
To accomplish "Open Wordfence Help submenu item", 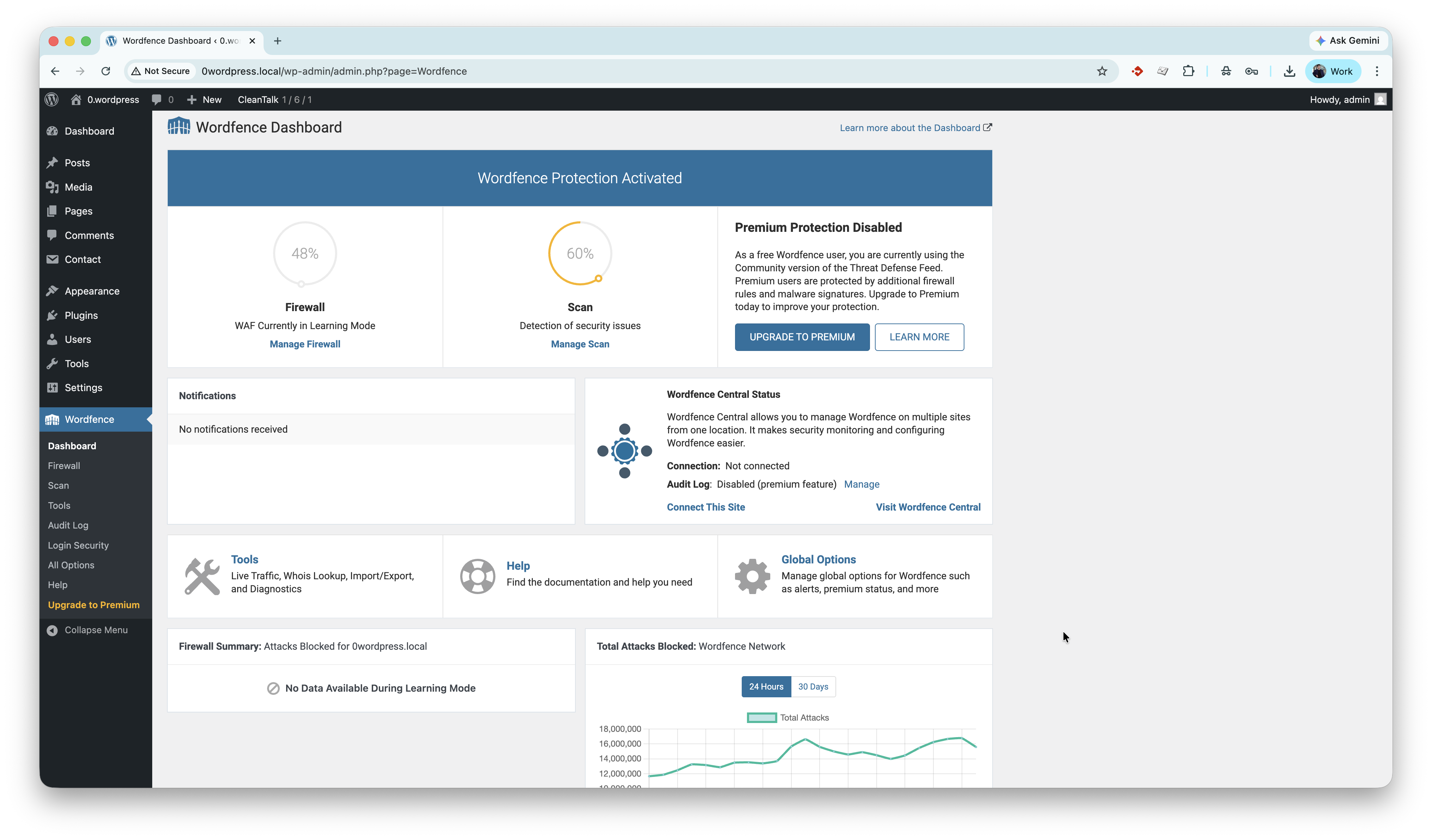I will 57,585.
